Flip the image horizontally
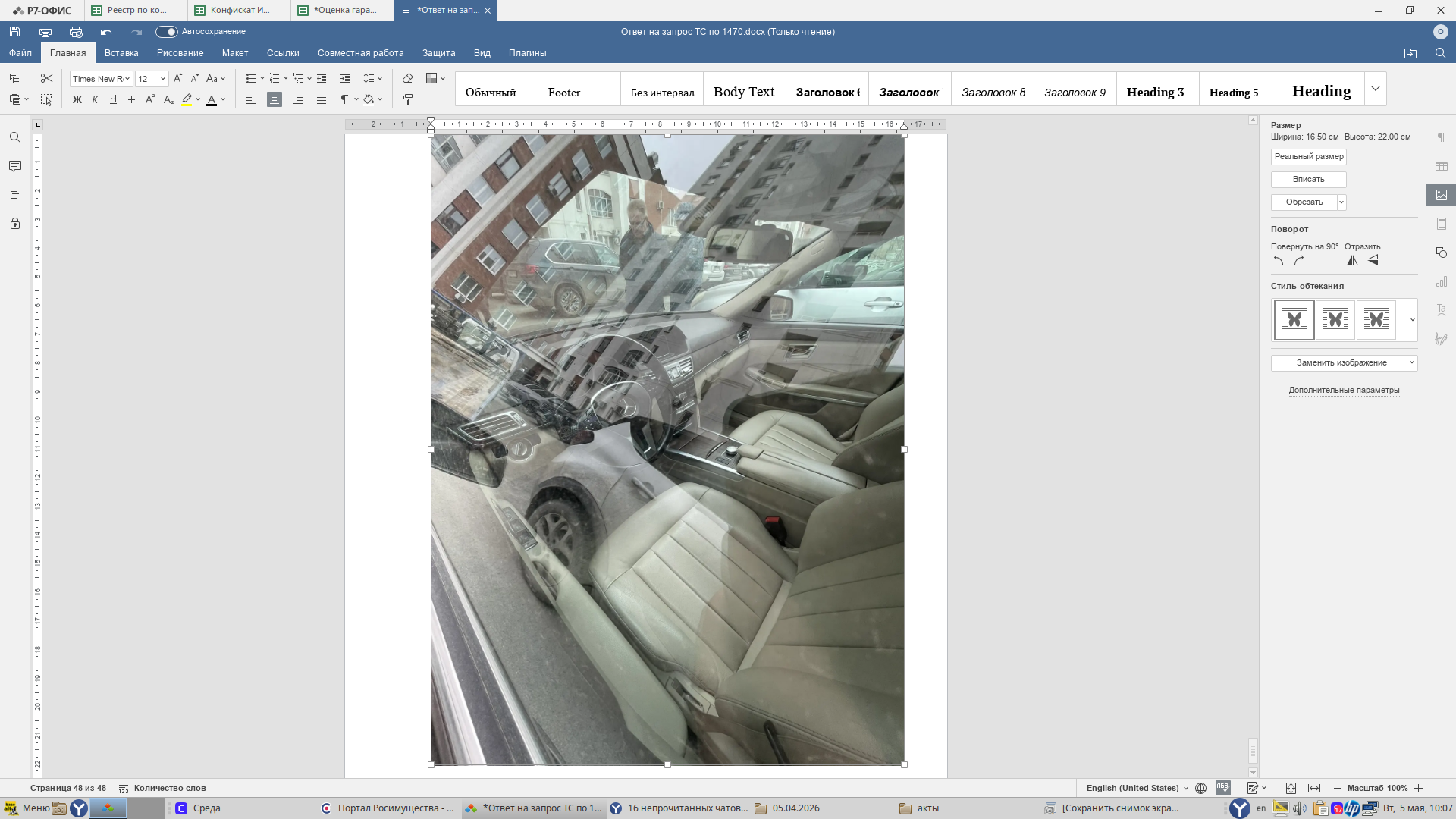 [1352, 261]
